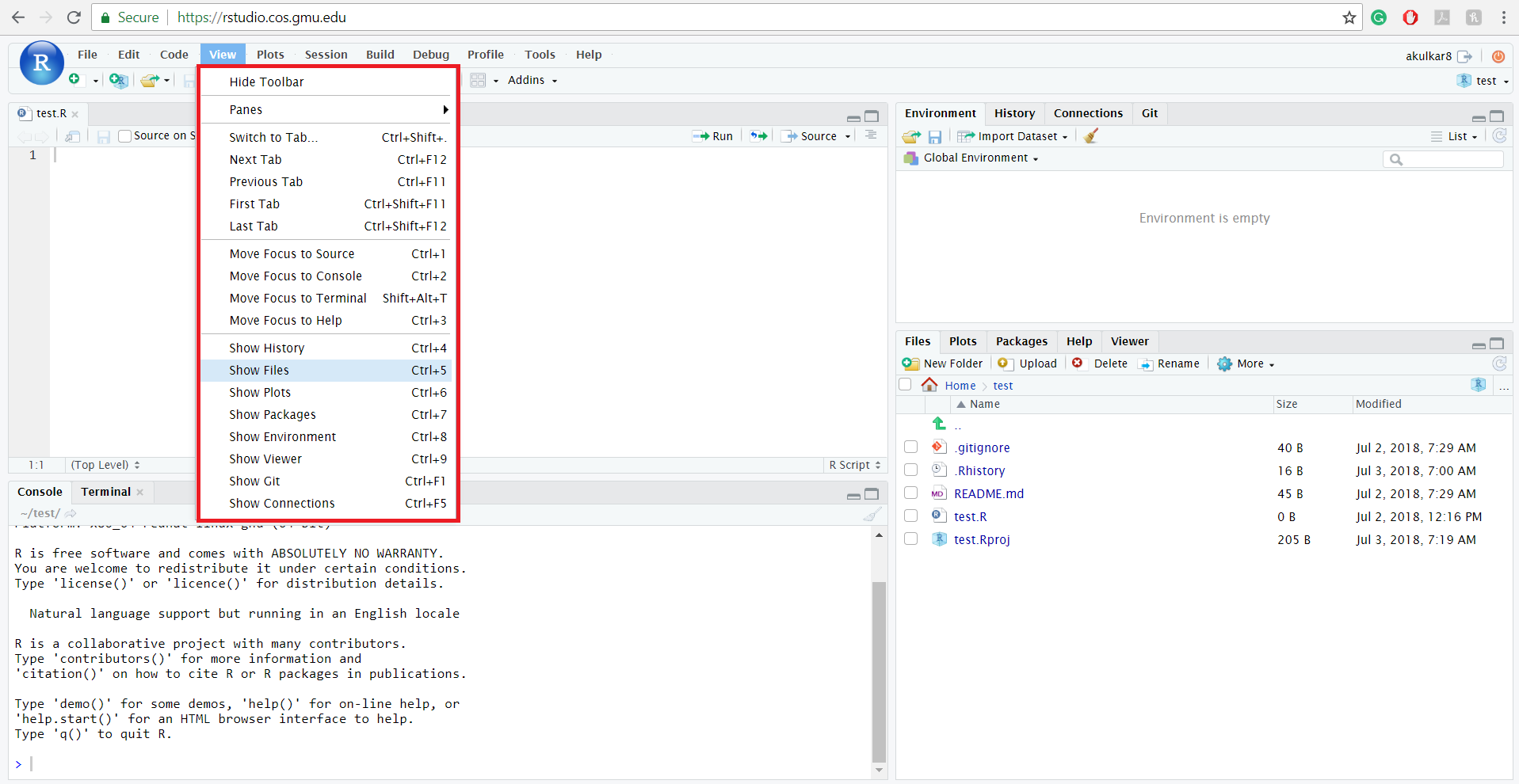Screen dimensions: 1519x784
Task: Click the quit session power icon
Action: point(1498,56)
